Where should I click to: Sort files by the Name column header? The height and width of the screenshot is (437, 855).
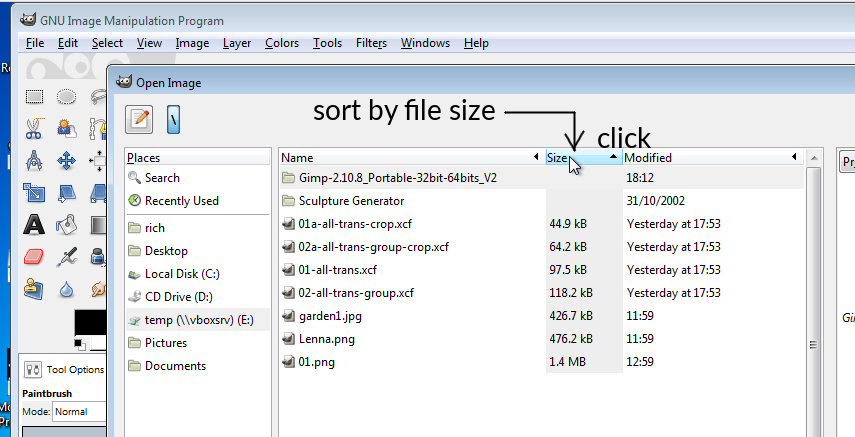click(x=412, y=158)
